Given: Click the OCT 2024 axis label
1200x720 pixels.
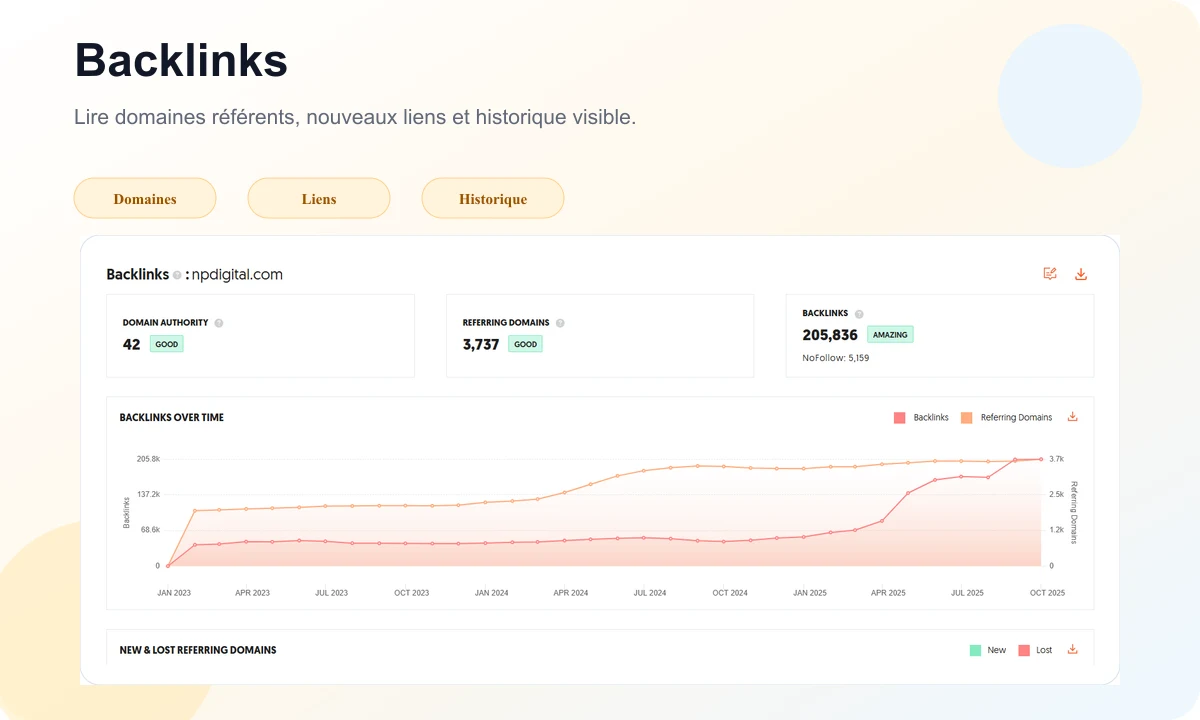Looking at the screenshot, I should (730, 593).
